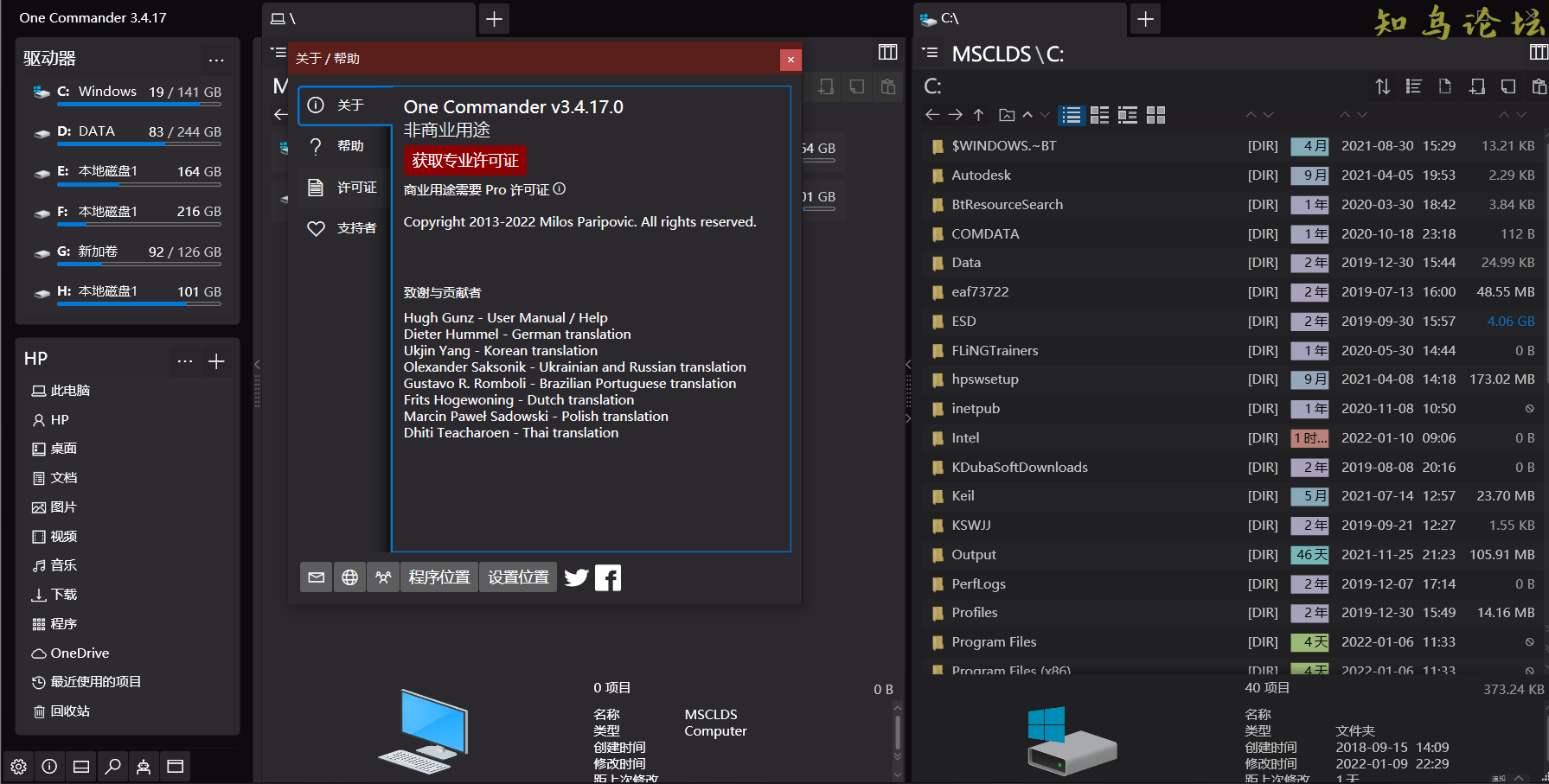
Task: Click the new folder icon in right pane
Action: point(1476,86)
